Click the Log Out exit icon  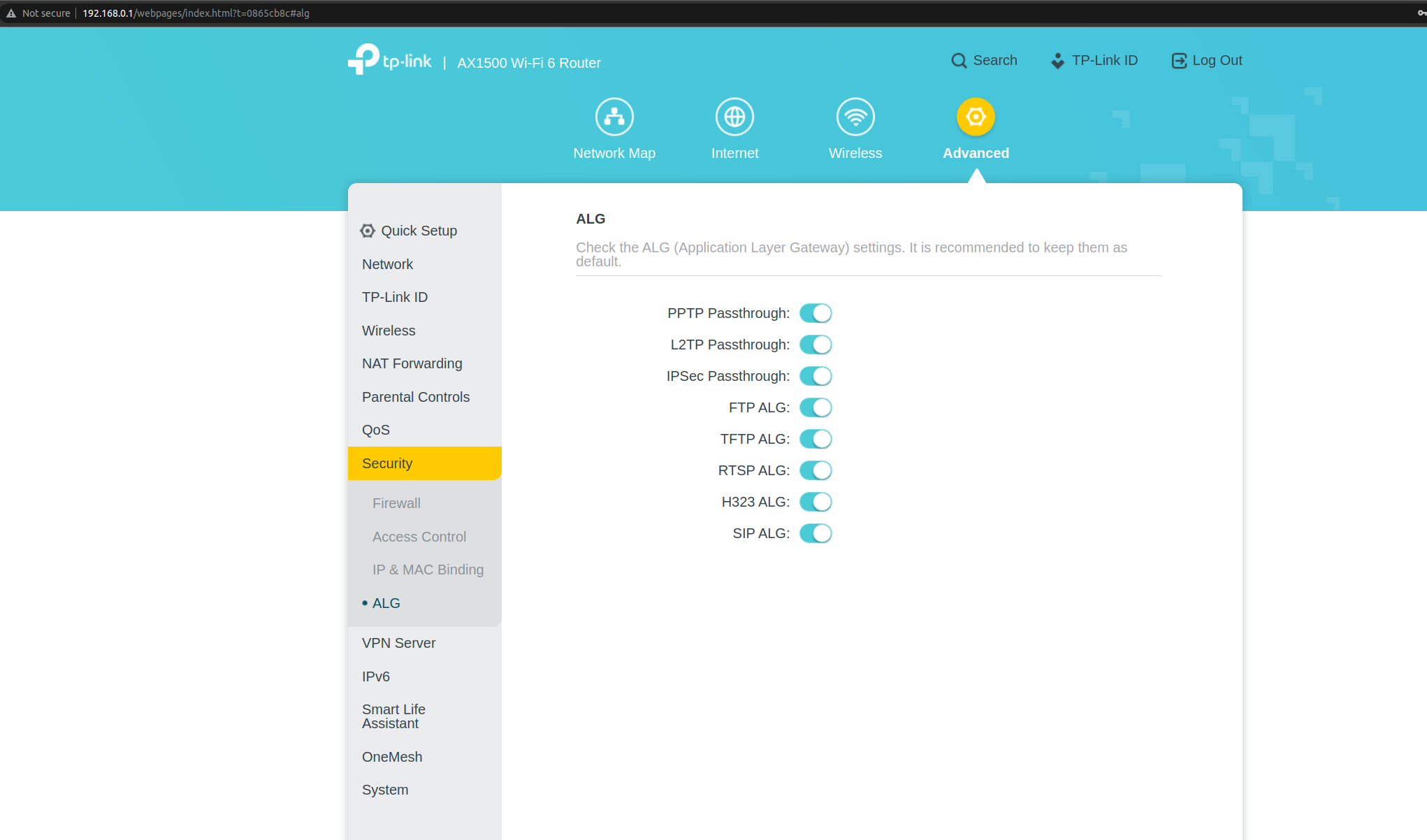pyautogui.click(x=1179, y=61)
